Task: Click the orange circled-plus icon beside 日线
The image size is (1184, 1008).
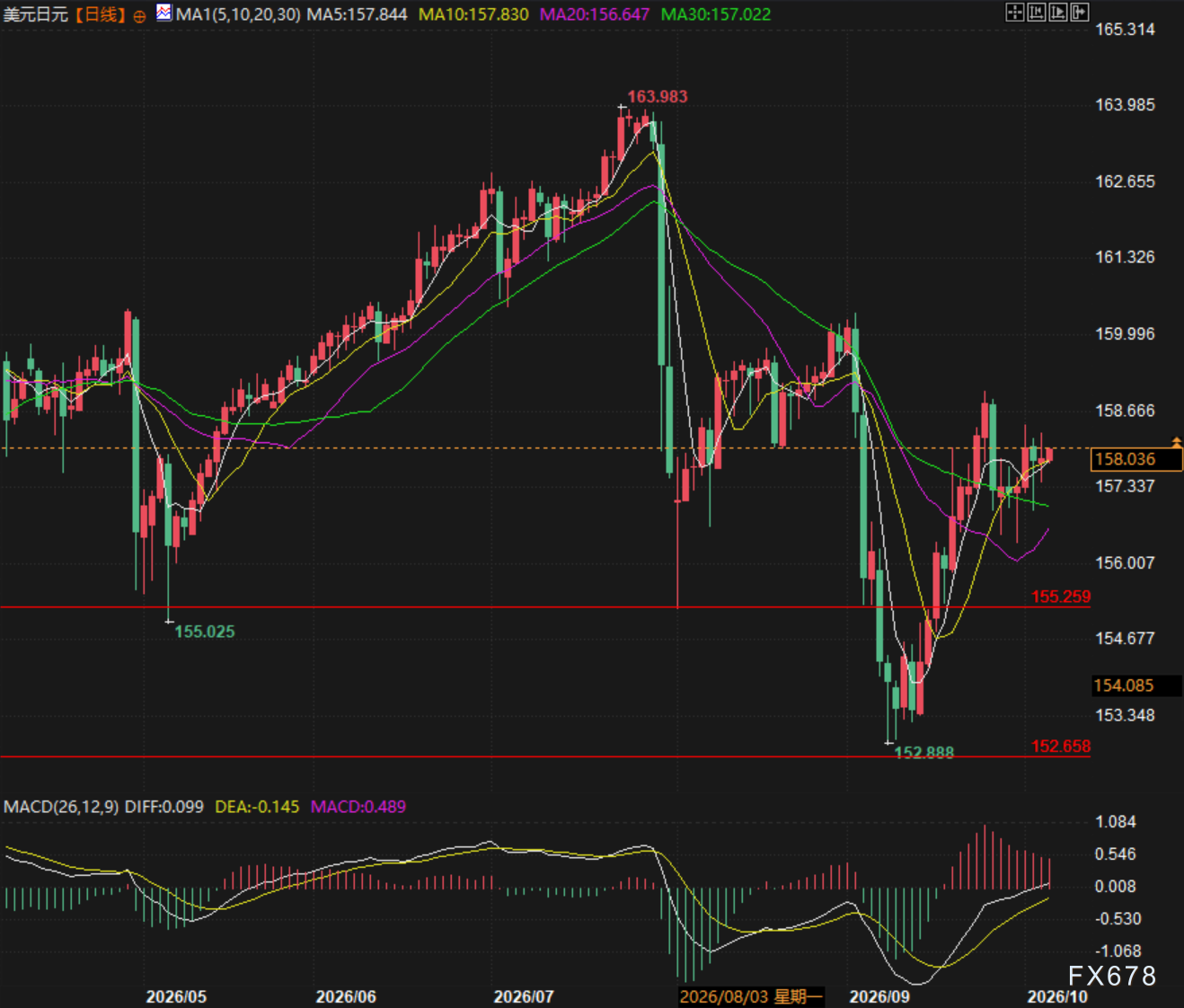Action: 139,16
